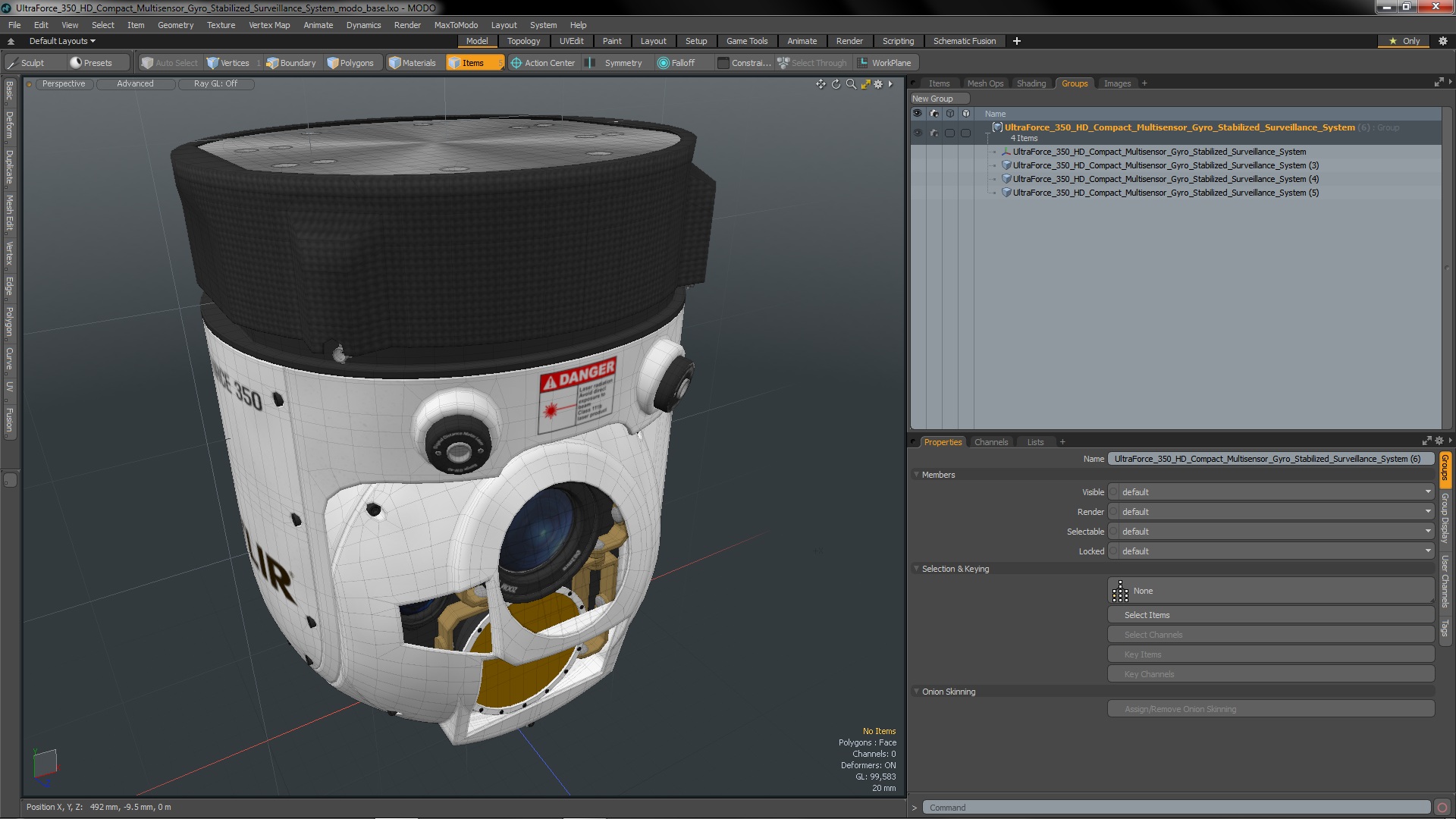Click the Command input field
This screenshot has width=1456, height=819.
(x=1176, y=808)
